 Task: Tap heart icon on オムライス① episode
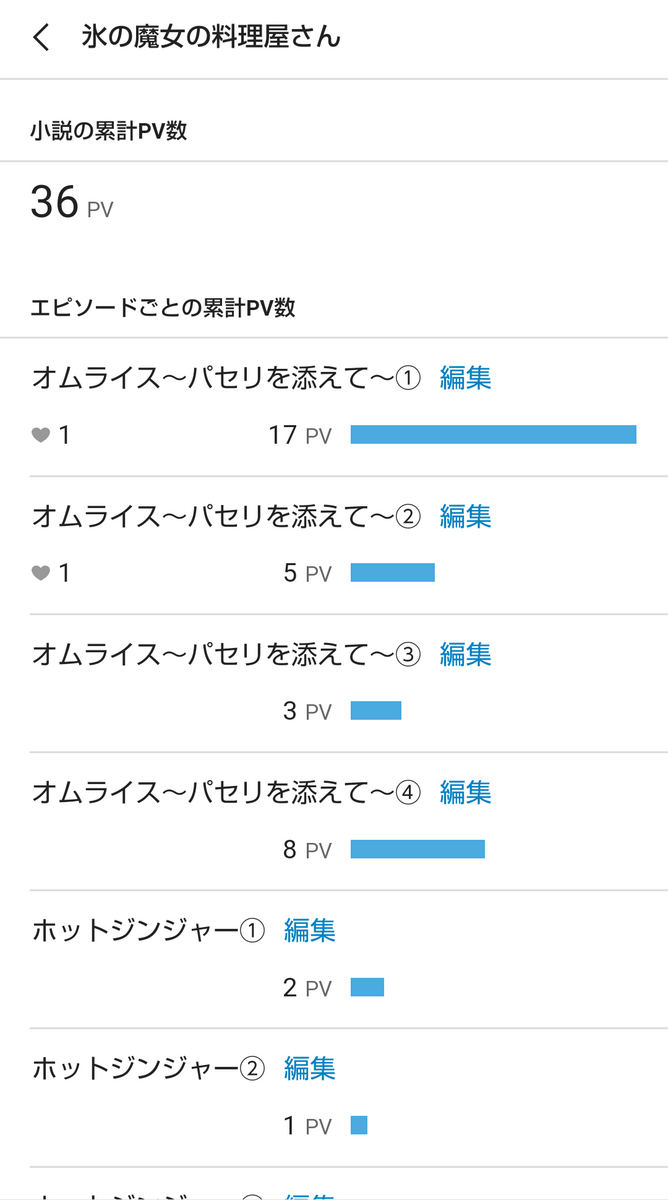(40, 435)
